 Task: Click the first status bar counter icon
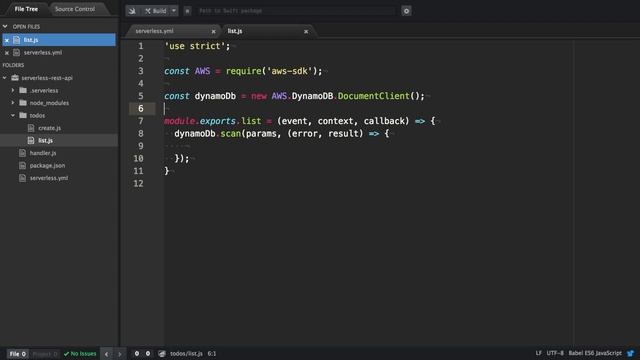point(137,353)
